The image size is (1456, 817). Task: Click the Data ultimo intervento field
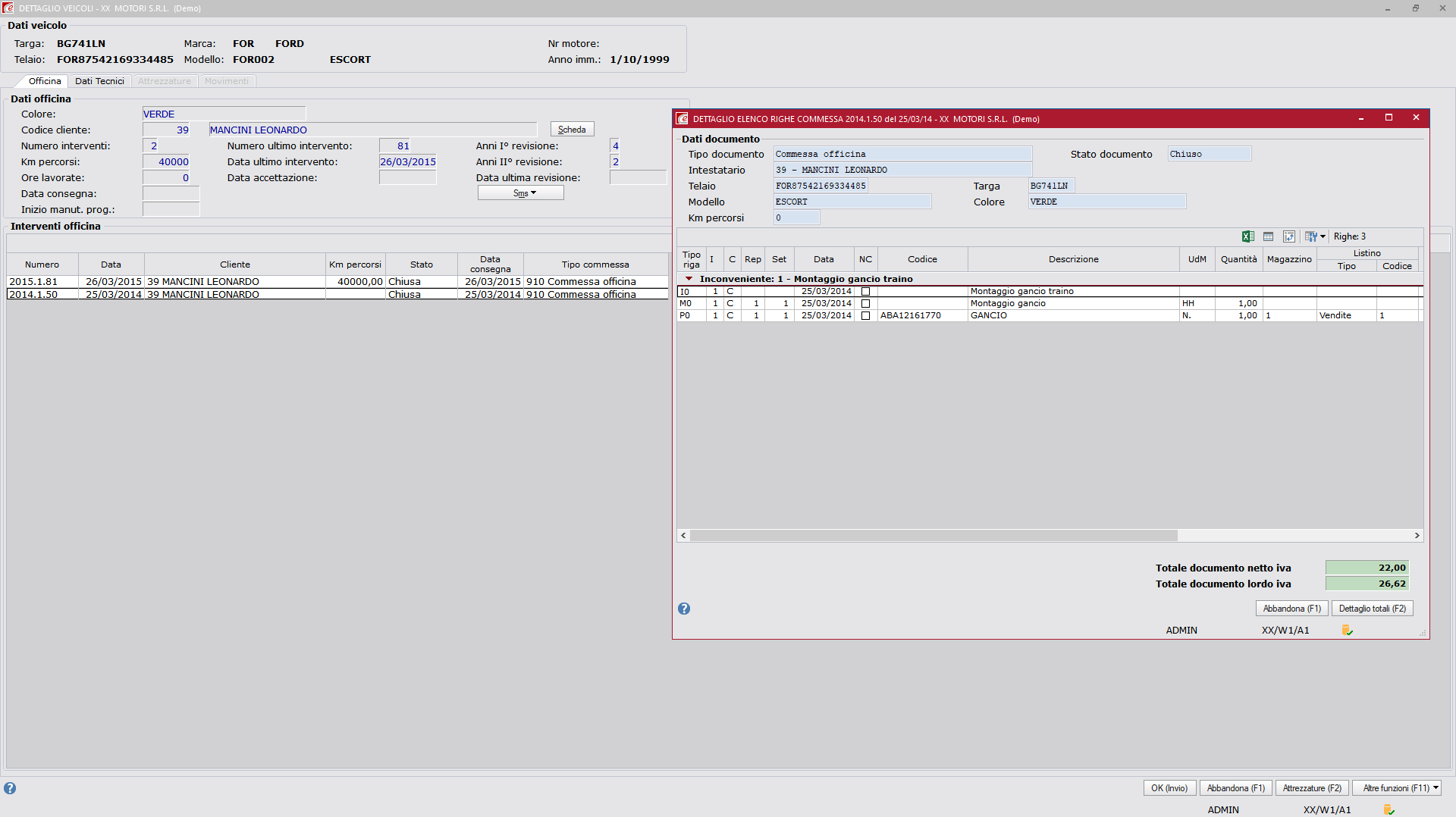point(408,161)
